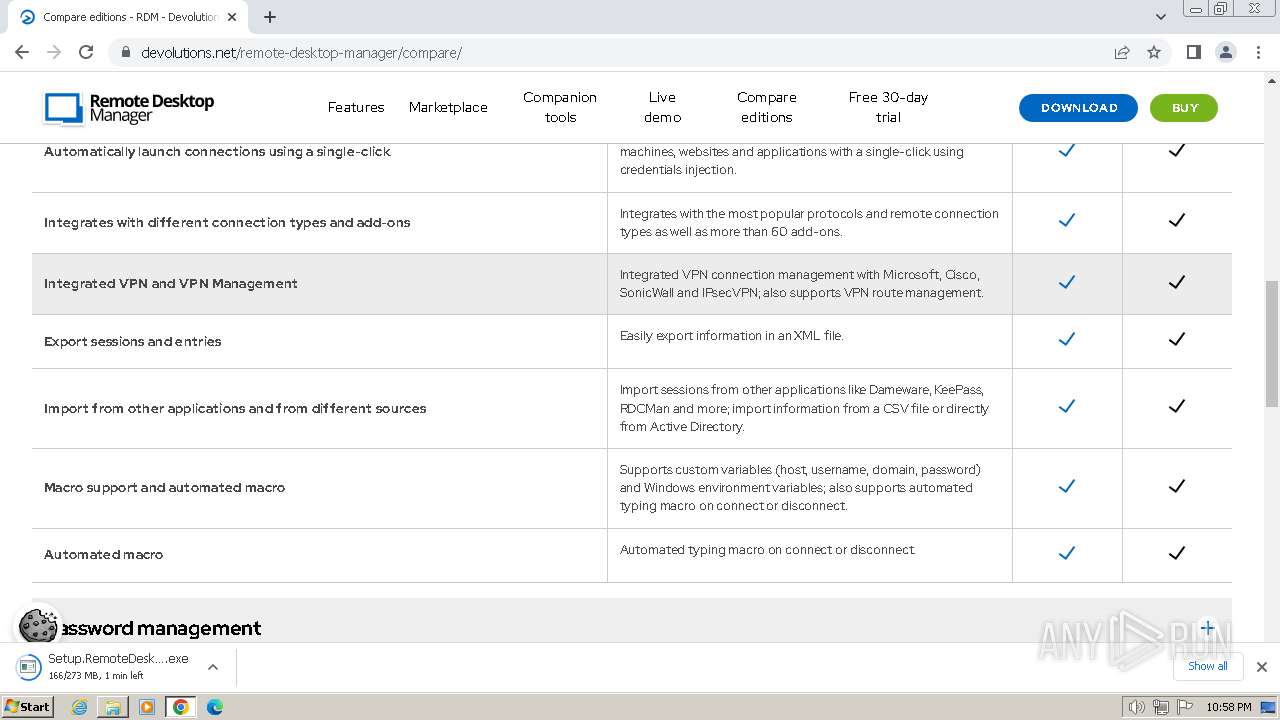1280x720 pixels.
Task: Select the Compare editions browser tab
Action: (x=128, y=17)
